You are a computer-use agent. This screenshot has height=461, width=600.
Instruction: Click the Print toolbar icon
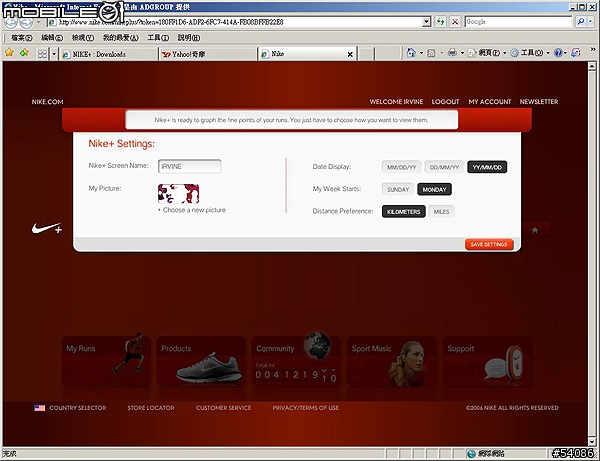452,53
